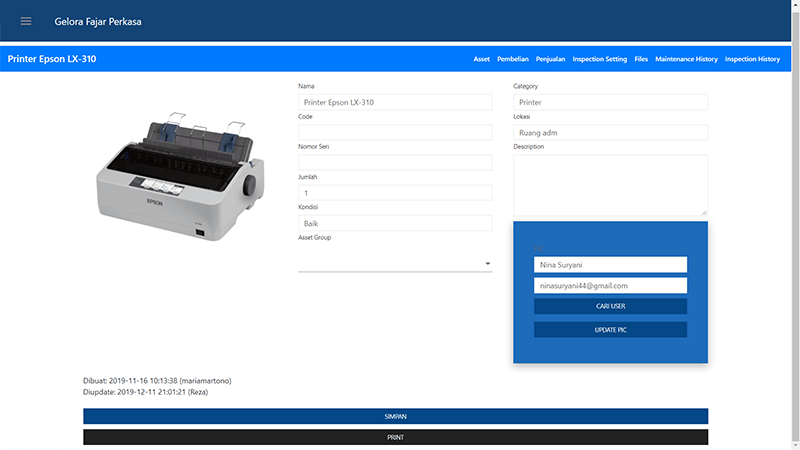Image resolution: width=800 pixels, height=450 pixels.
Task: Focus the empty Code field
Action: [395, 133]
